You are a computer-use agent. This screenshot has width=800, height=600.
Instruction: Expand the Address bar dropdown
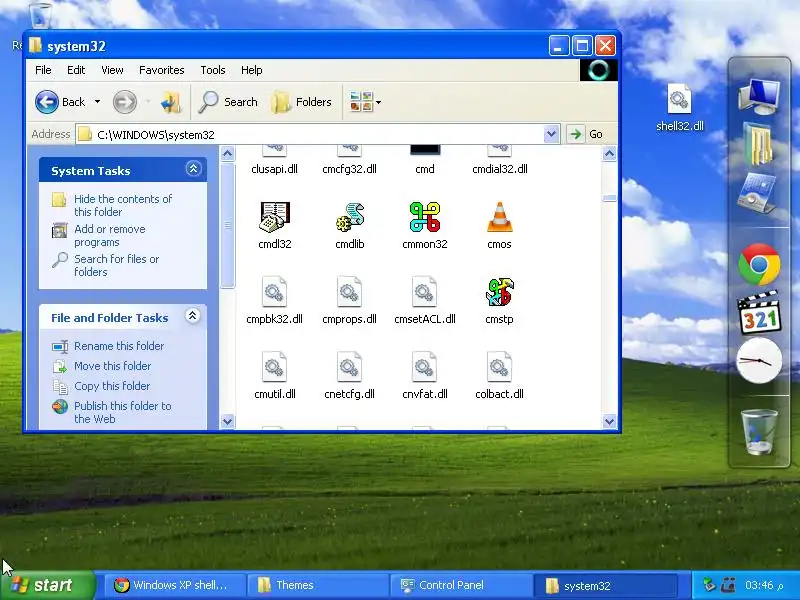click(551, 134)
